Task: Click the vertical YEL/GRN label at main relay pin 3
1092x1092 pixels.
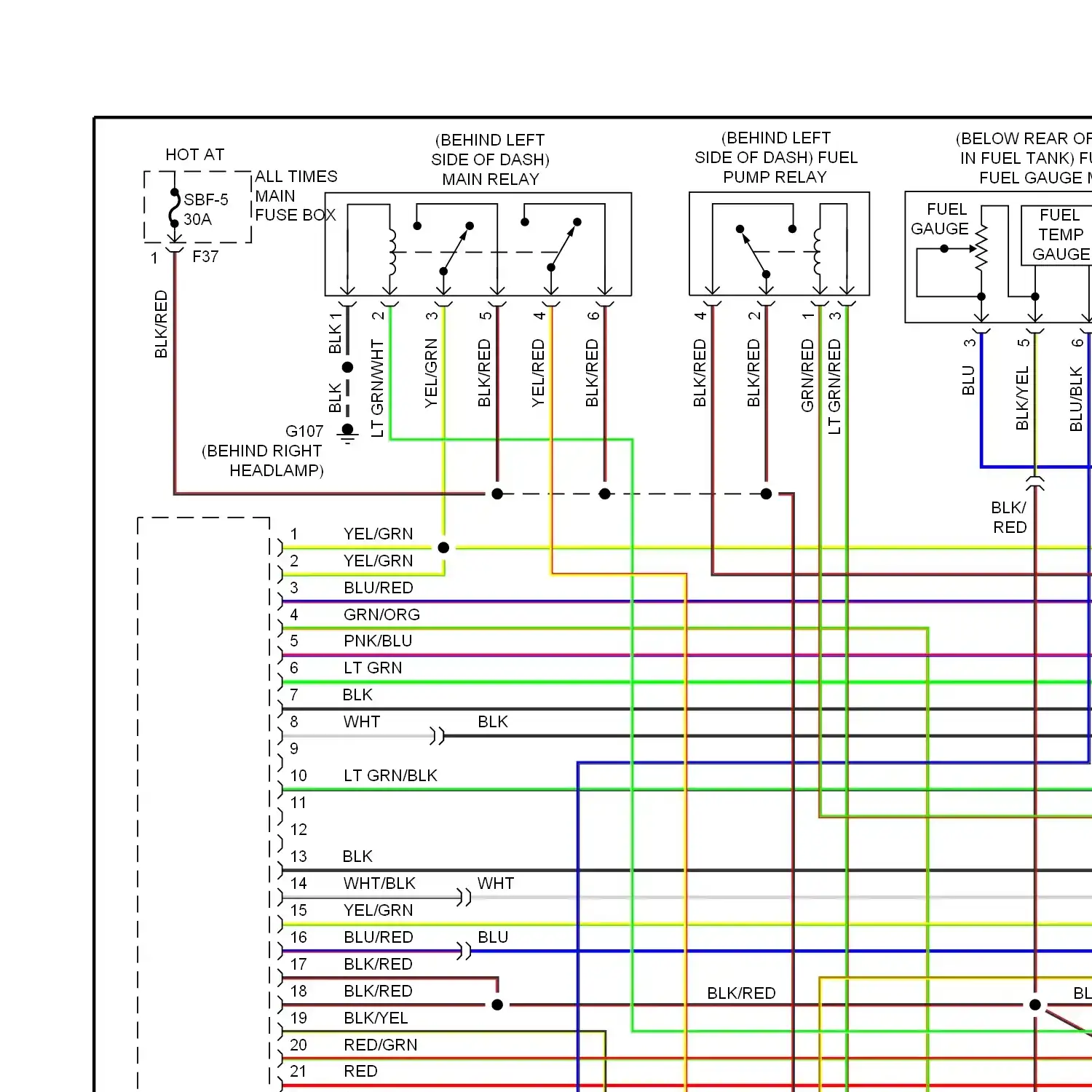Action: click(x=431, y=373)
